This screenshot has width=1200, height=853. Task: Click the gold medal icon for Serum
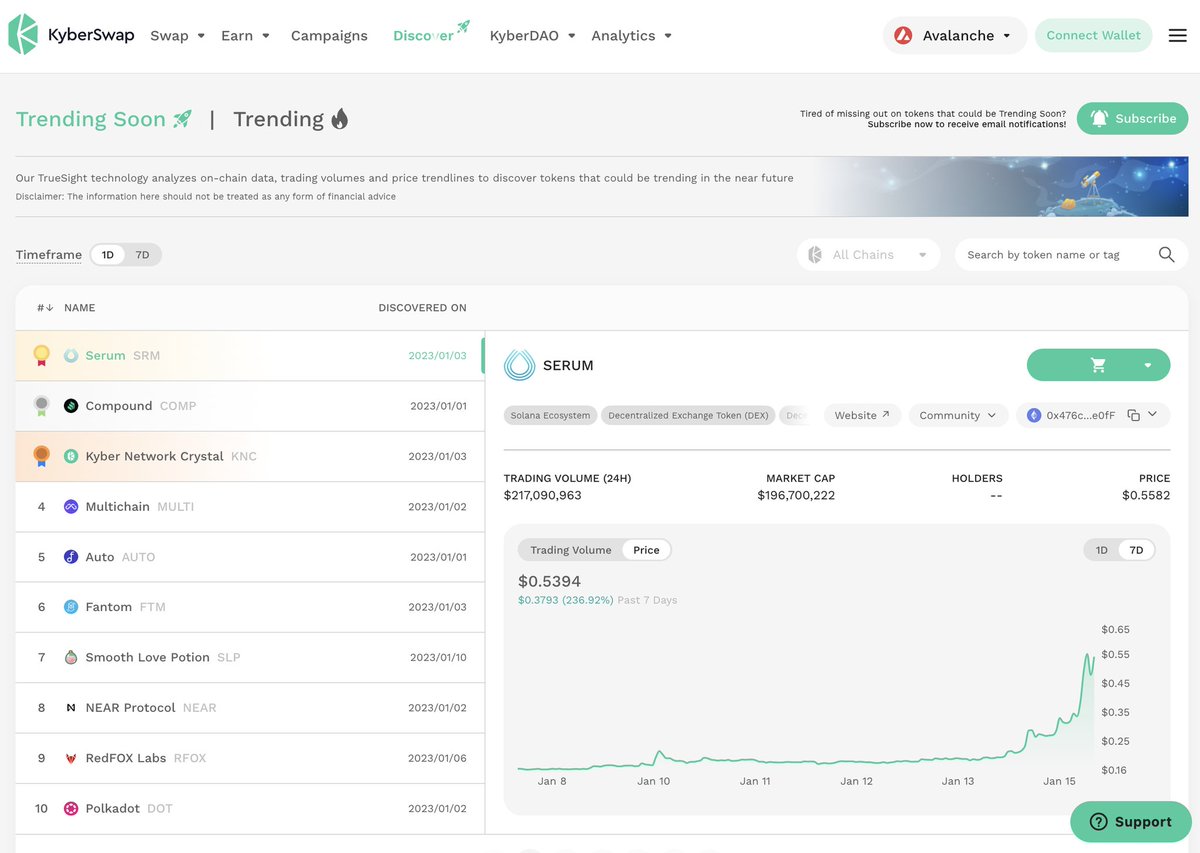point(41,355)
